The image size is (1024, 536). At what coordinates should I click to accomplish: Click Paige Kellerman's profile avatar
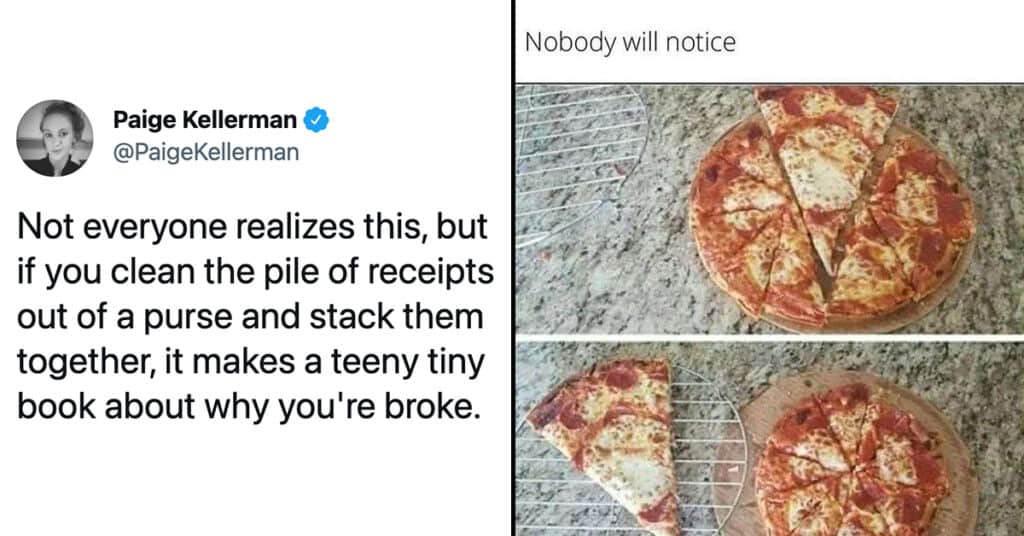click(56, 138)
